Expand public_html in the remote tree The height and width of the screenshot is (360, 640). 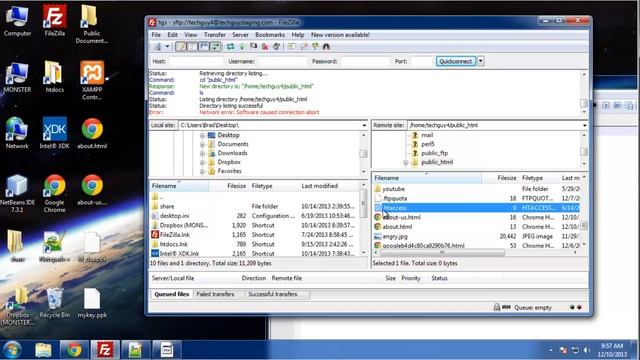[406, 162]
